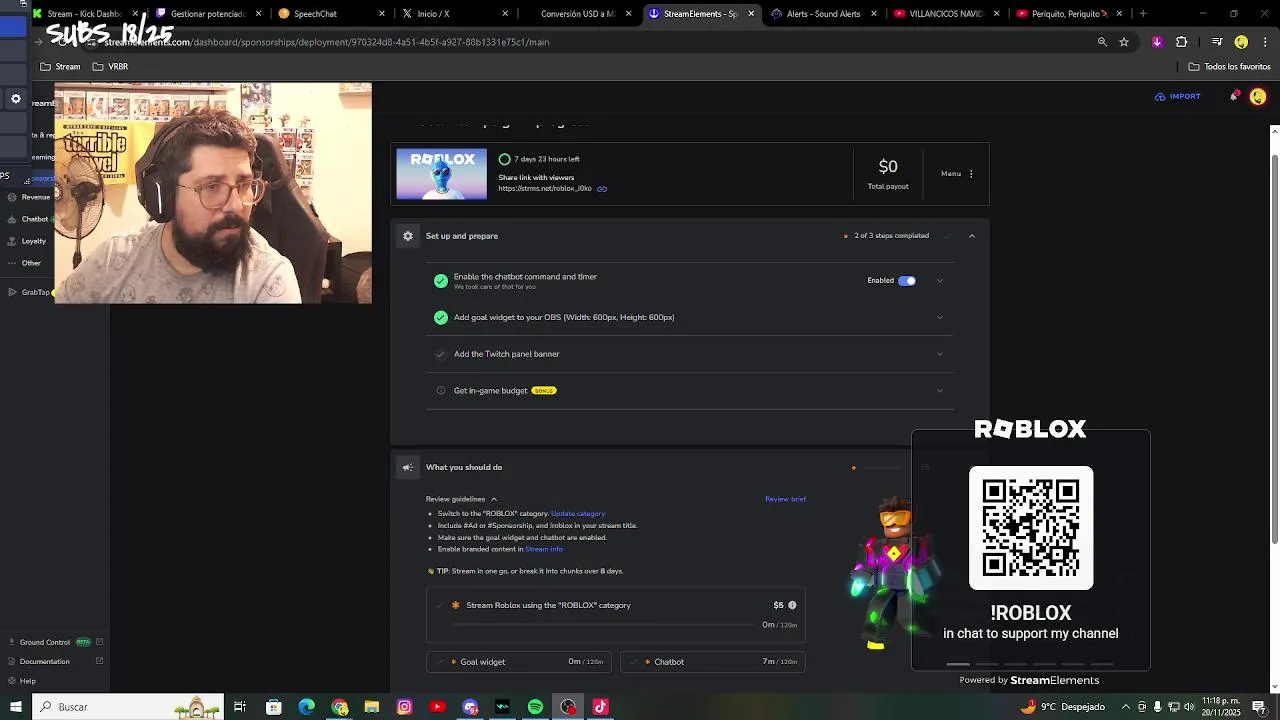Click the checkmark on Chatbot task
This screenshot has height=720, width=1280.
(633, 662)
